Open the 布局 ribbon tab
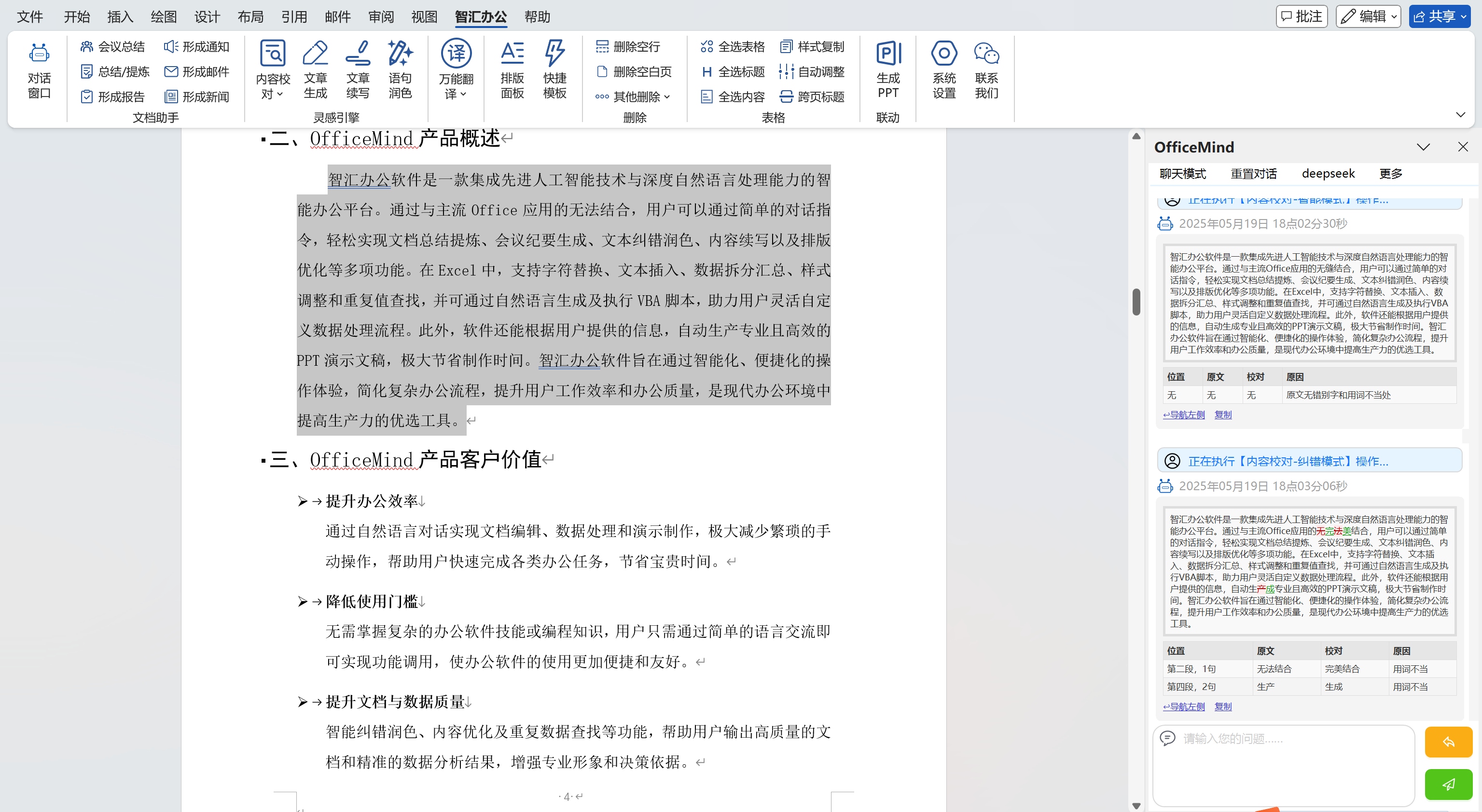 [251, 17]
